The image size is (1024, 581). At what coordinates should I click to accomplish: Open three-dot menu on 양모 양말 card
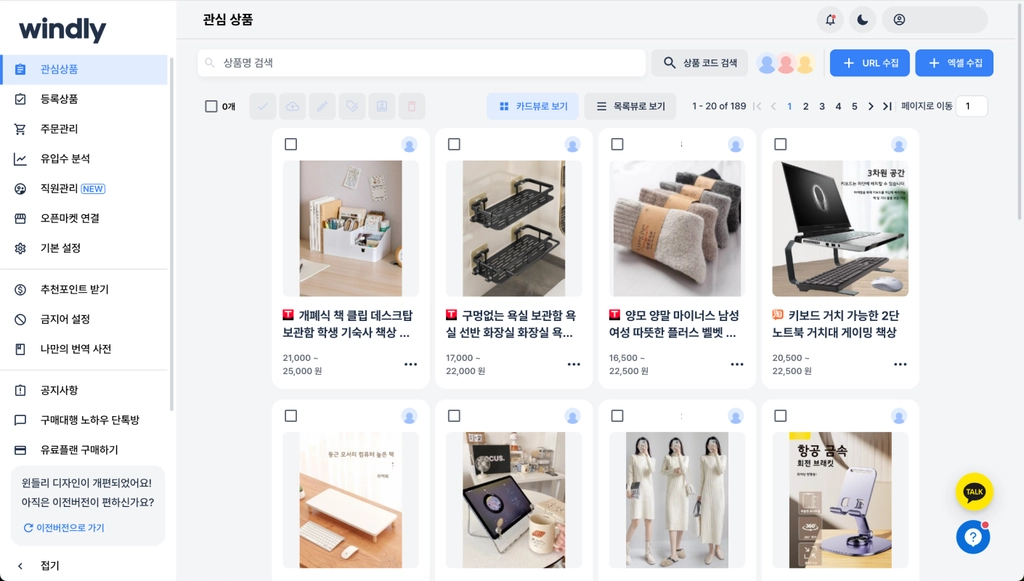[x=737, y=364]
